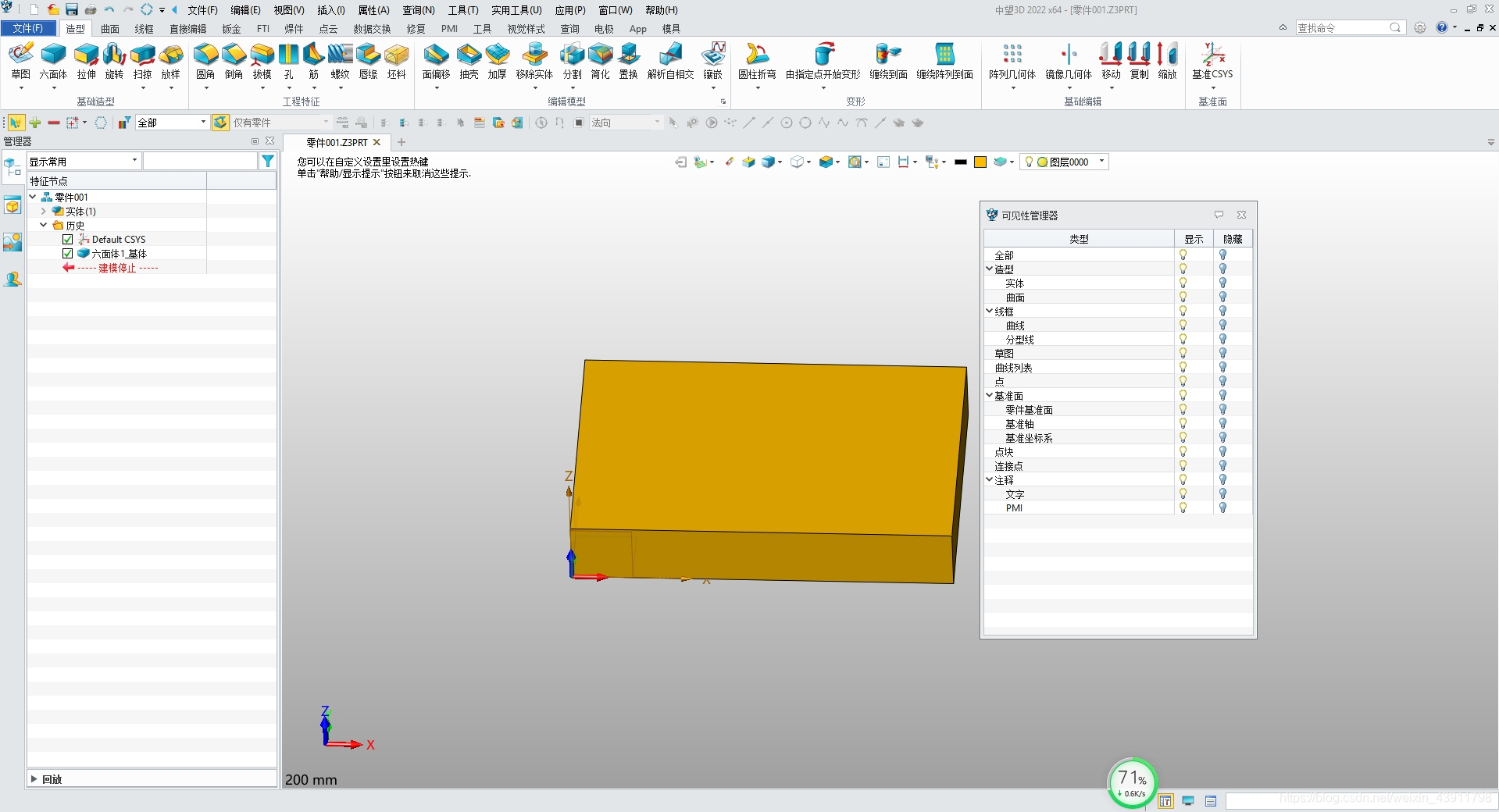Click the 孔 hole tool
Screen dimensions: 1499x812
click(289, 62)
